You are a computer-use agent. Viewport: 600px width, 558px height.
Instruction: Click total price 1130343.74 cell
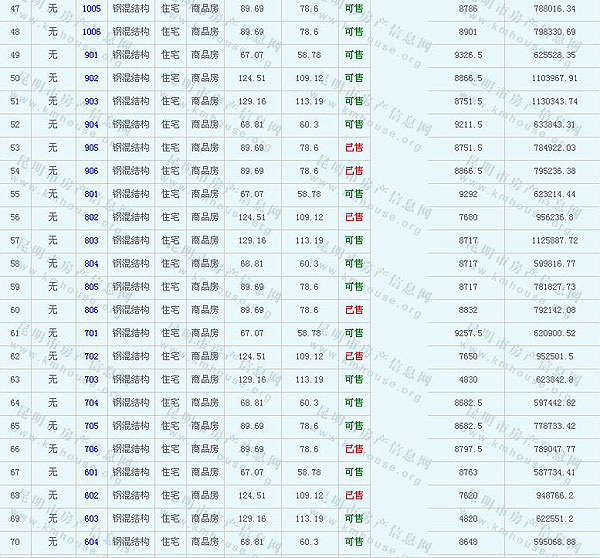pyautogui.click(x=554, y=101)
